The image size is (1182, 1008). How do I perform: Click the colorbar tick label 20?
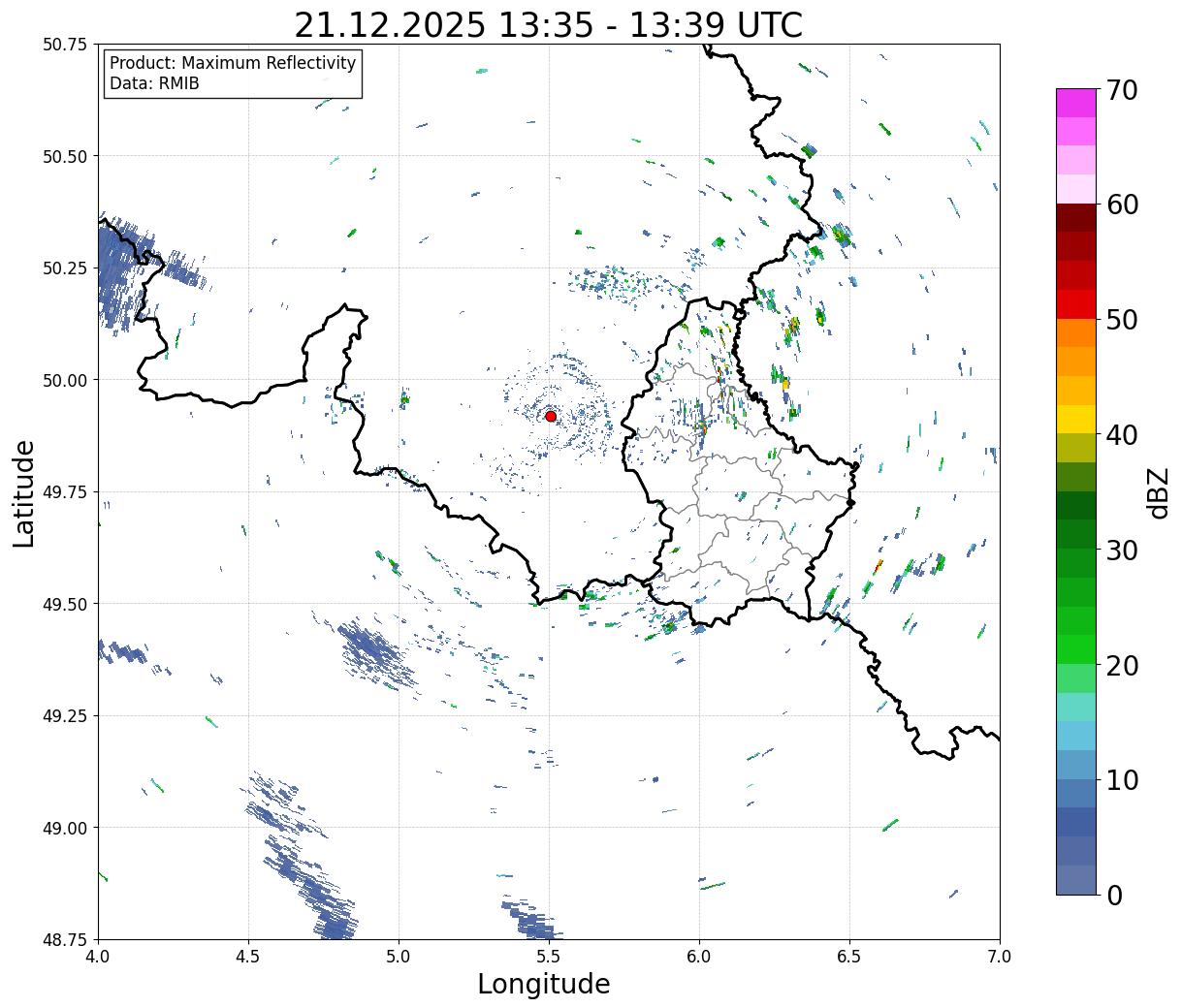pyautogui.click(x=1121, y=665)
